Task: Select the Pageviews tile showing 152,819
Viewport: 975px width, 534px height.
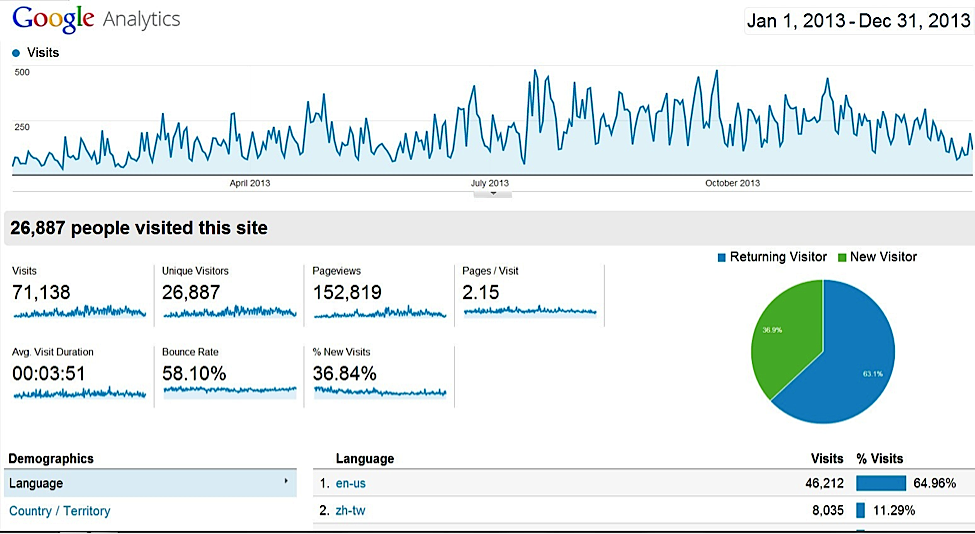Action: (x=379, y=293)
